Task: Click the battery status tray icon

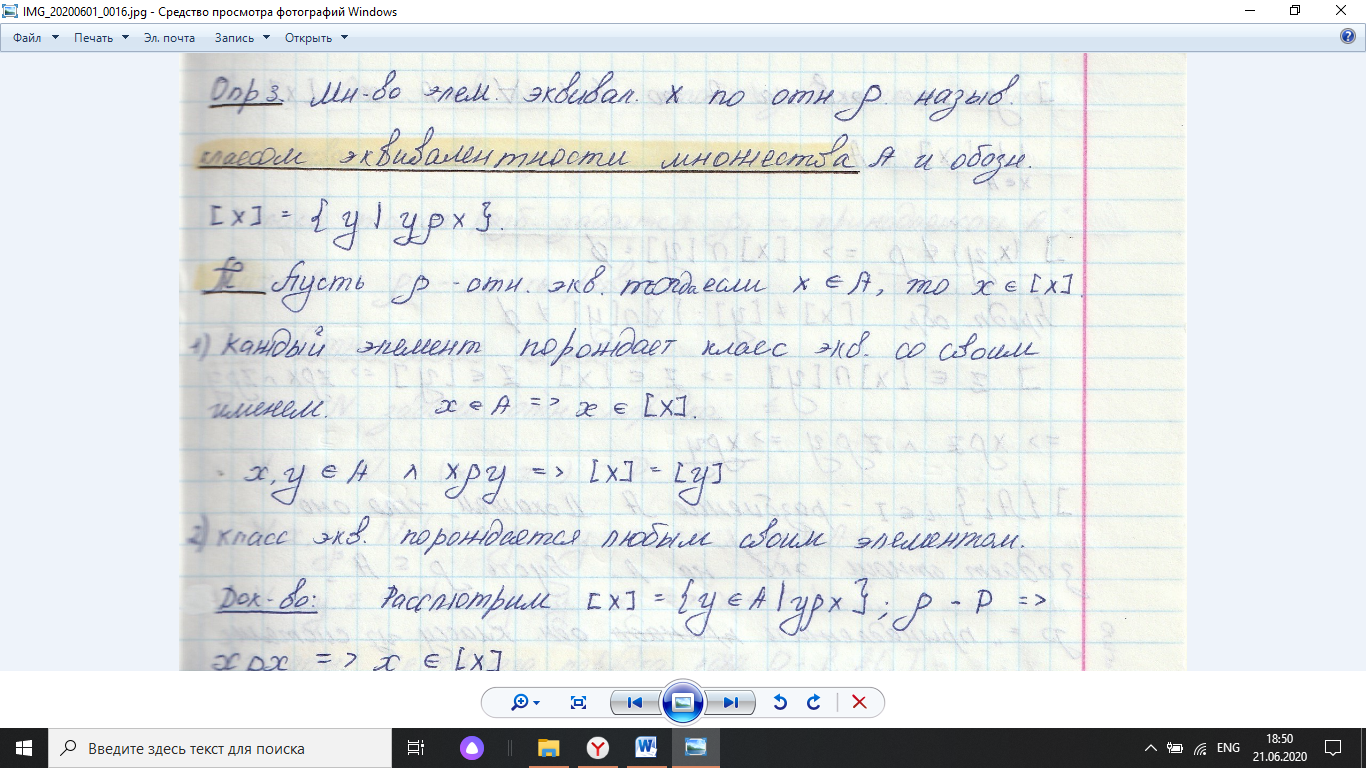Action: pyautogui.click(x=1175, y=748)
